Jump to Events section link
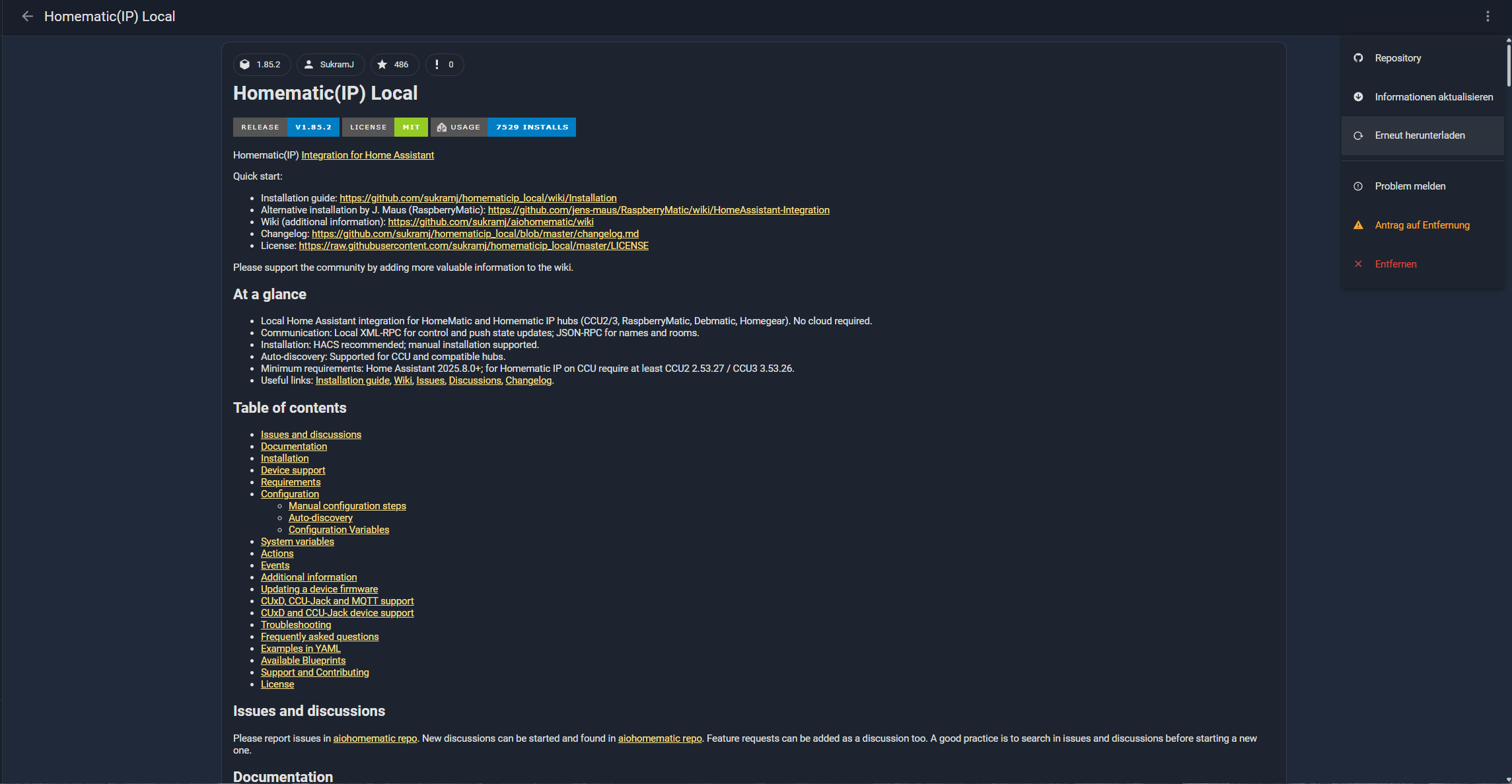Image resolution: width=1512 pixels, height=784 pixels. click(275, 565)
